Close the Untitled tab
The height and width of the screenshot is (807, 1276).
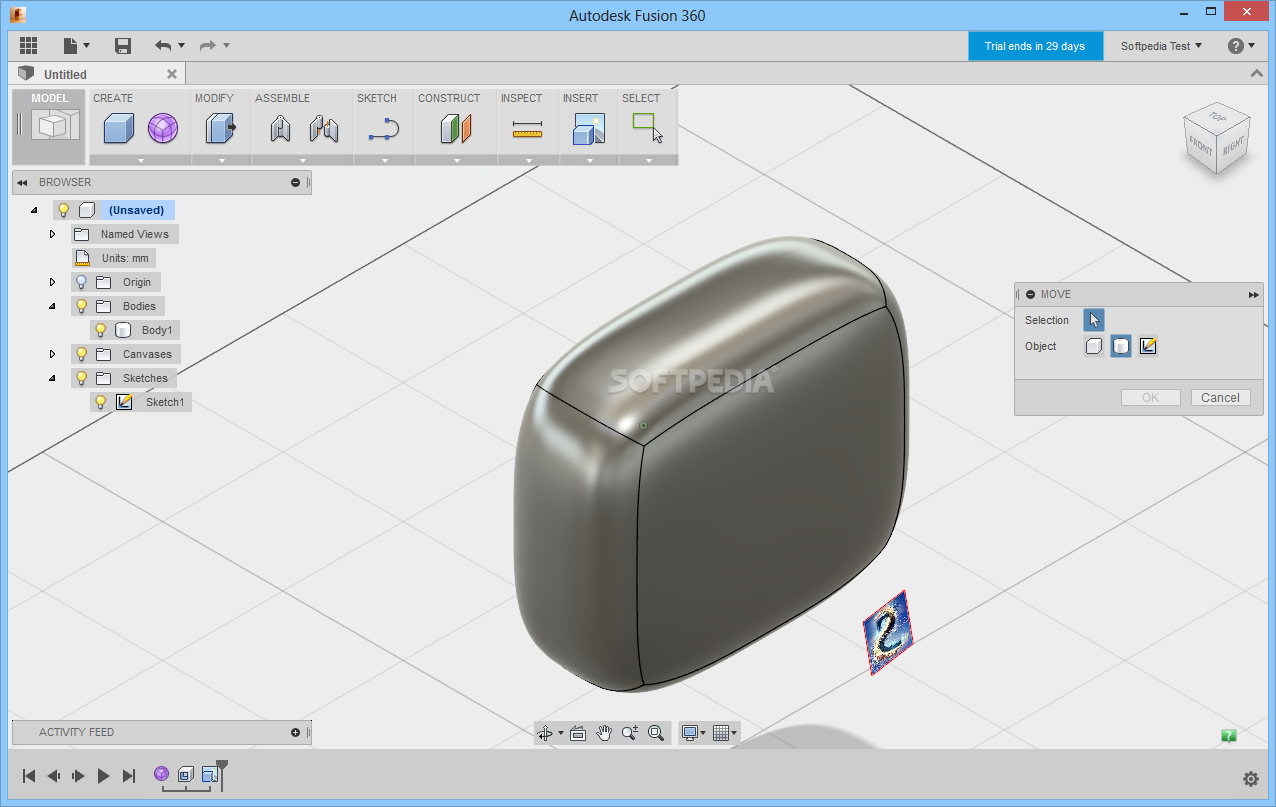[x=172, y=74]
